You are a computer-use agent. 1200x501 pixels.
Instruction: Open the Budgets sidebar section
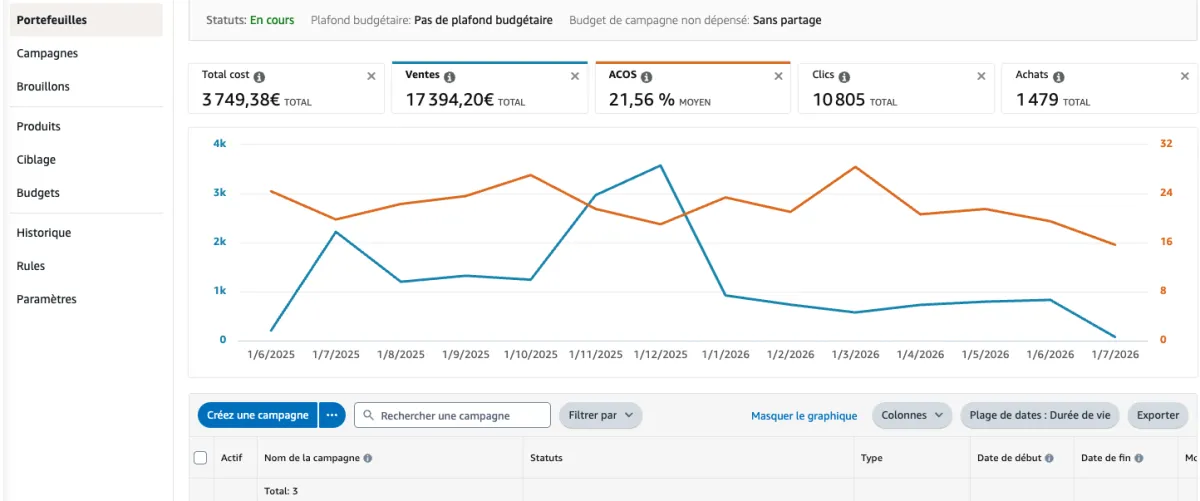[x=38, y=193]
